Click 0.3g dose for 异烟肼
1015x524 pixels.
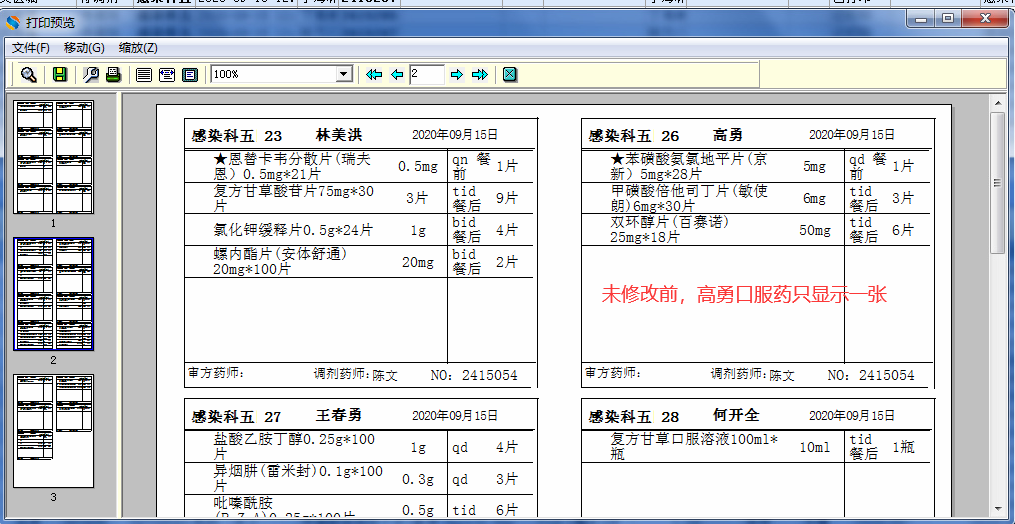(418, 479)
